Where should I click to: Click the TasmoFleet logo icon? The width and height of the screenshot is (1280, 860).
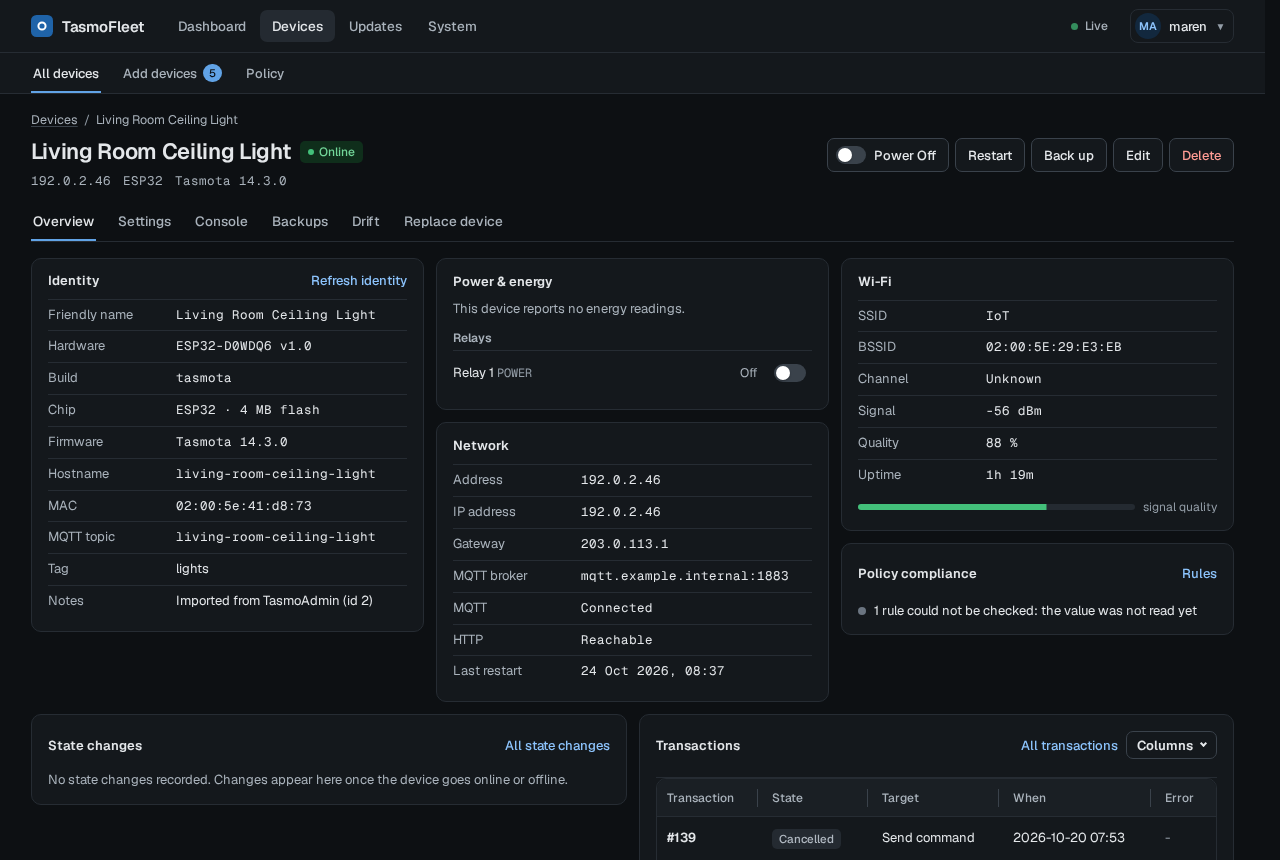tap(42, 26)
